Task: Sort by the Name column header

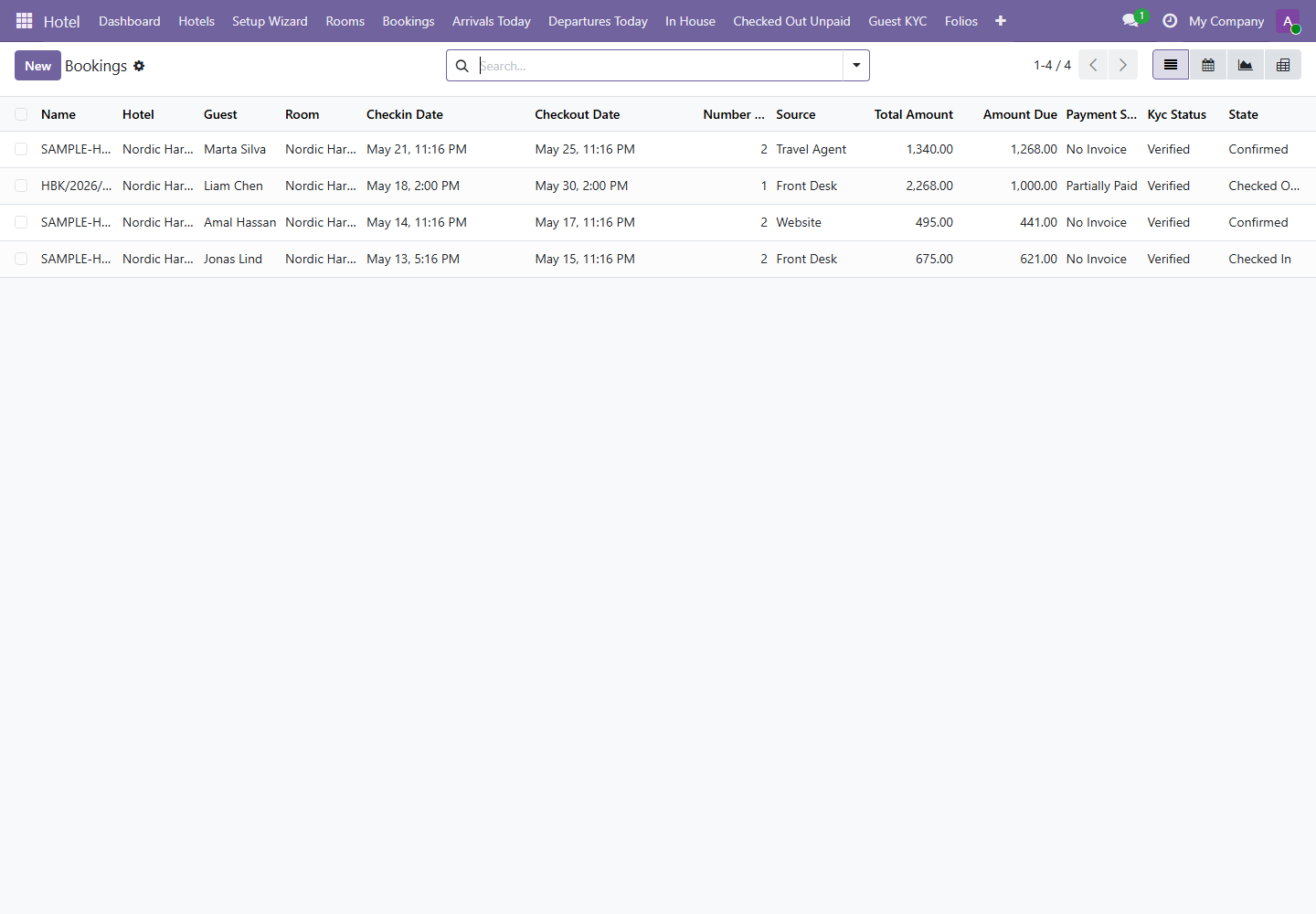Action: point(58,114)
